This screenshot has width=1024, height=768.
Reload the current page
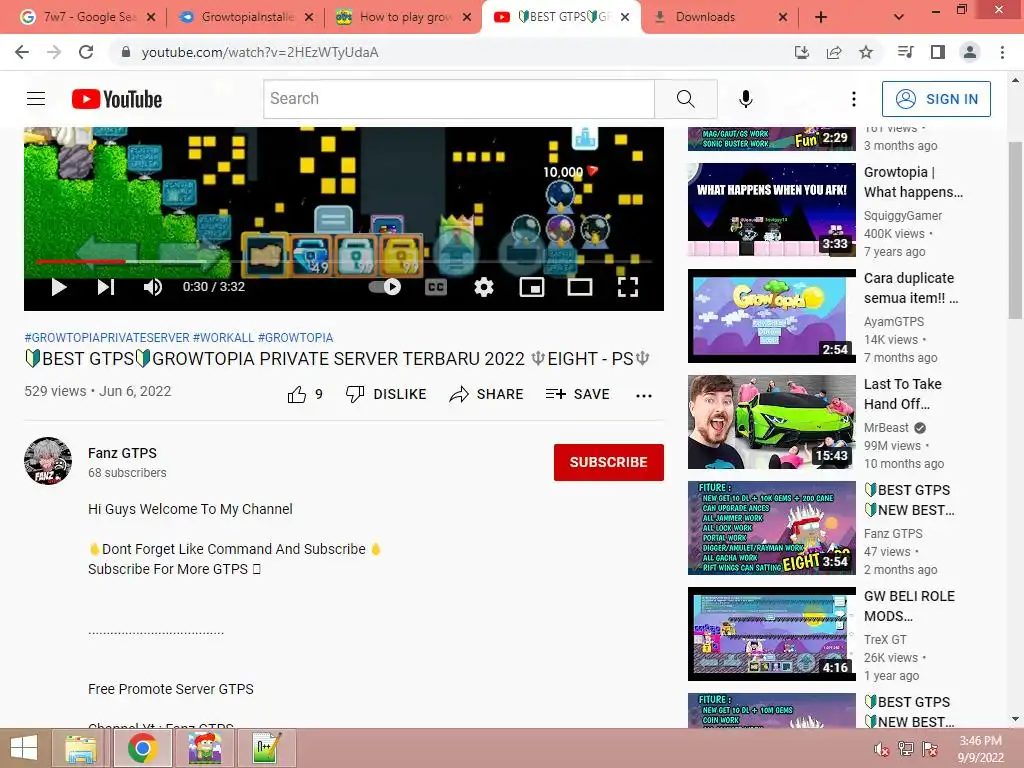click(x=86, y=52)
